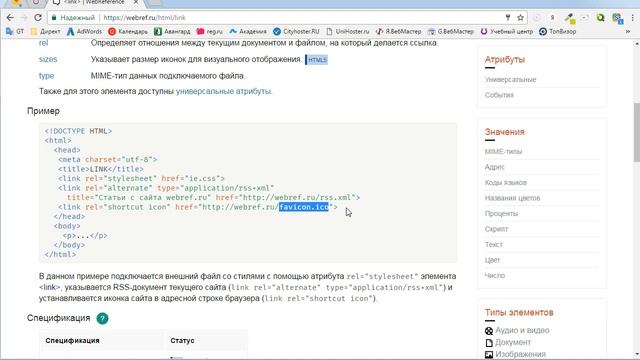Click the green Q extension icon
The image size is (640, 360).
600,18
